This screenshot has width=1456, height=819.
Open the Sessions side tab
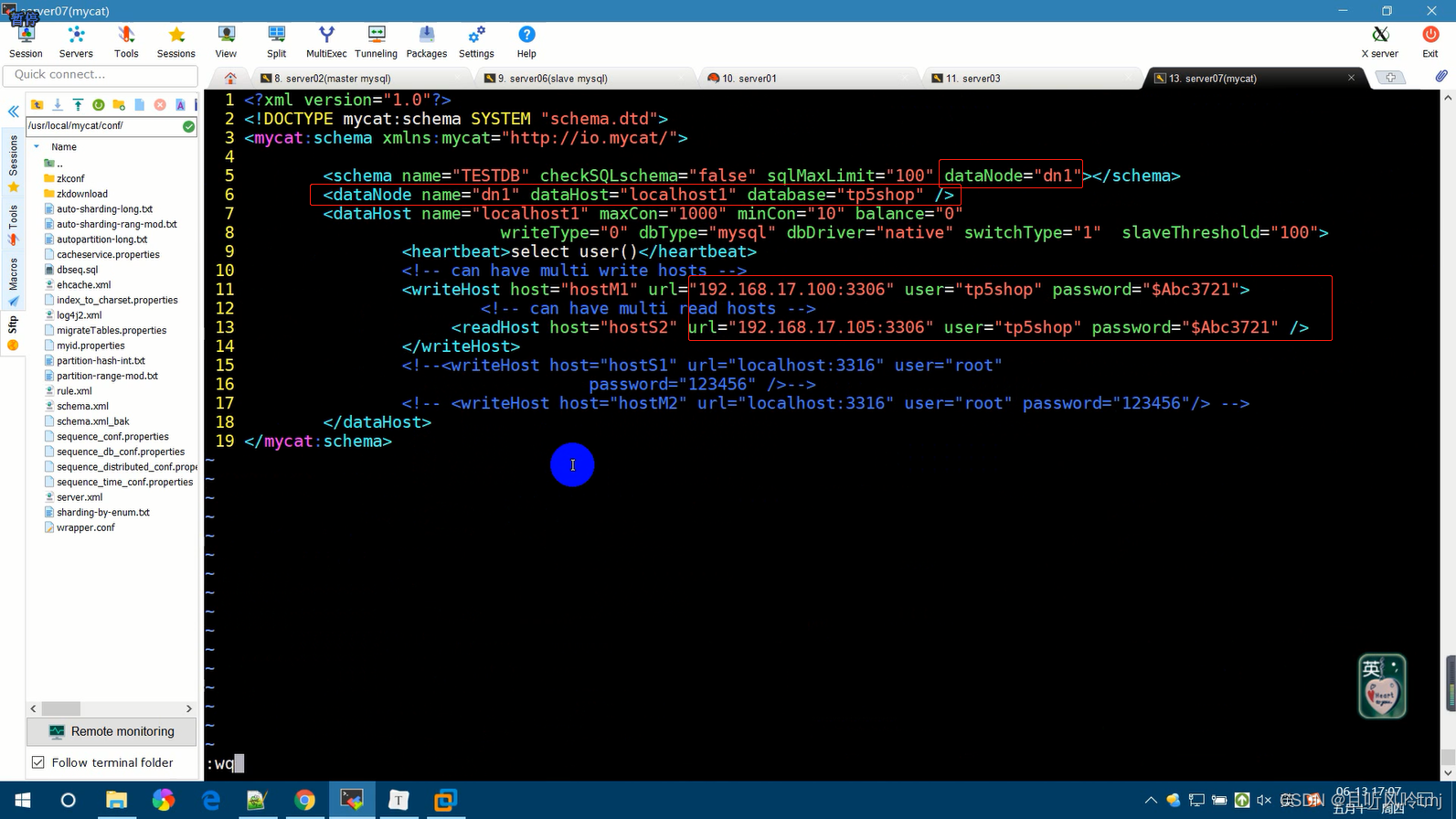(13, 163)
